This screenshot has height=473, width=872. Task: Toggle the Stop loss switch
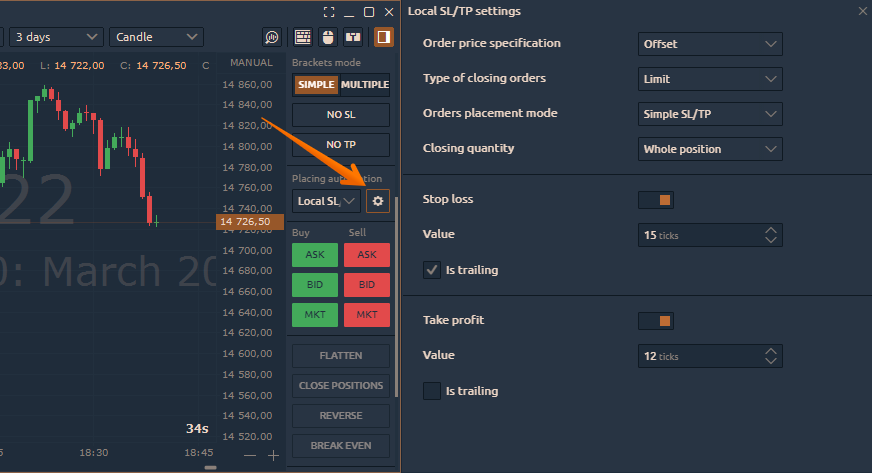click(656, 200)
